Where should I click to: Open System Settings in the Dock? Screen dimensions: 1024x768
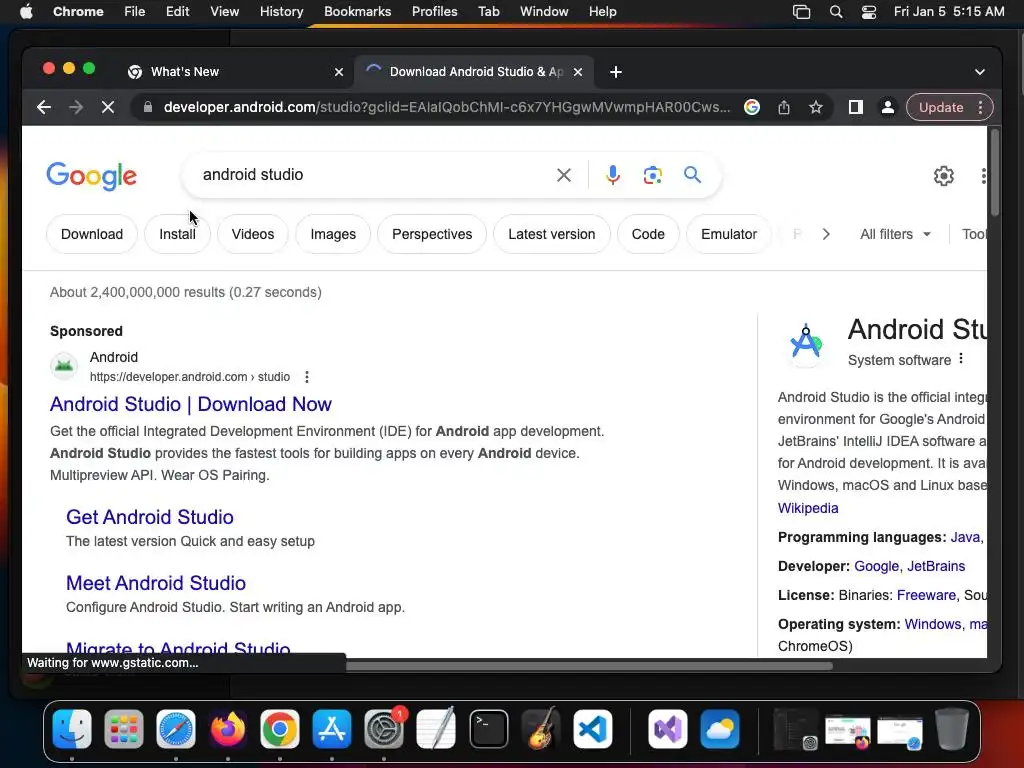(384, 729)
